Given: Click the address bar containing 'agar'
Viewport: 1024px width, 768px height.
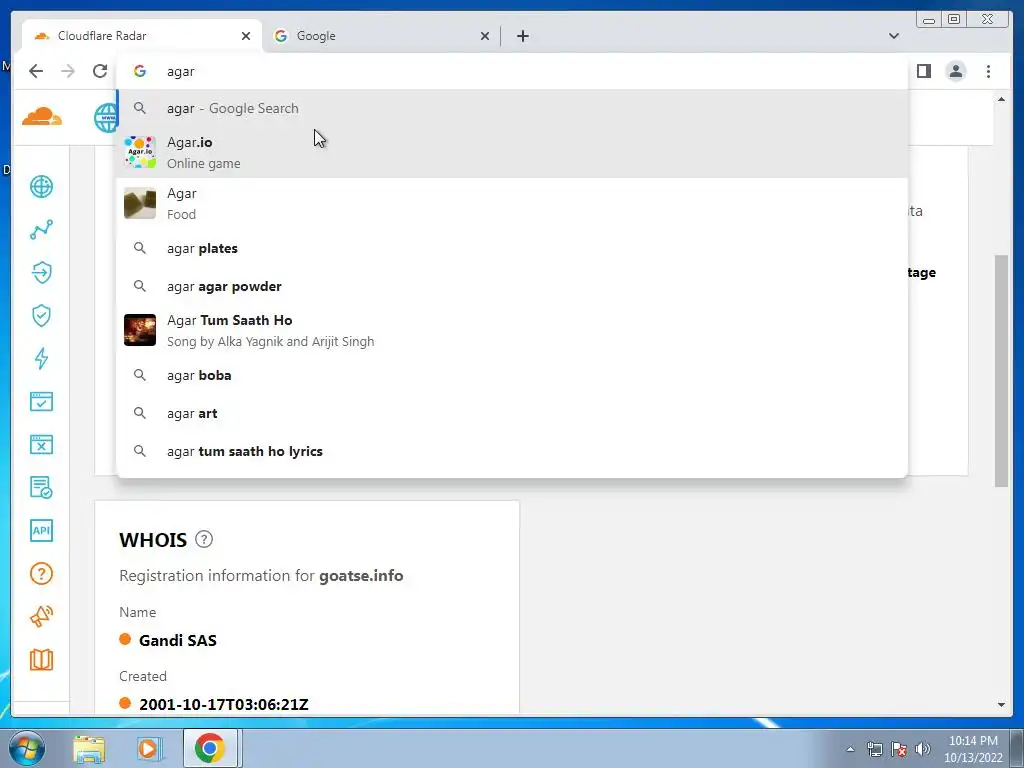Looking at the screenshot, I should point(512,71).
